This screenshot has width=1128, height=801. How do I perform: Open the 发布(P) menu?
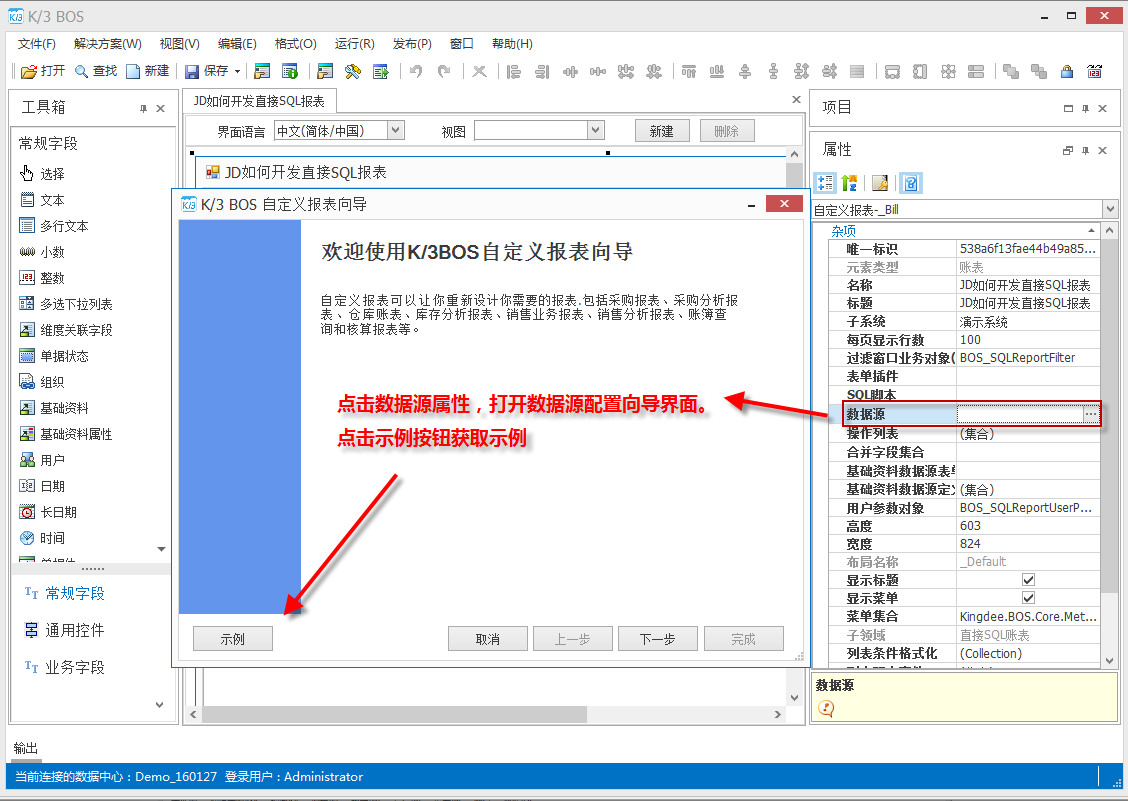point(412,44)
